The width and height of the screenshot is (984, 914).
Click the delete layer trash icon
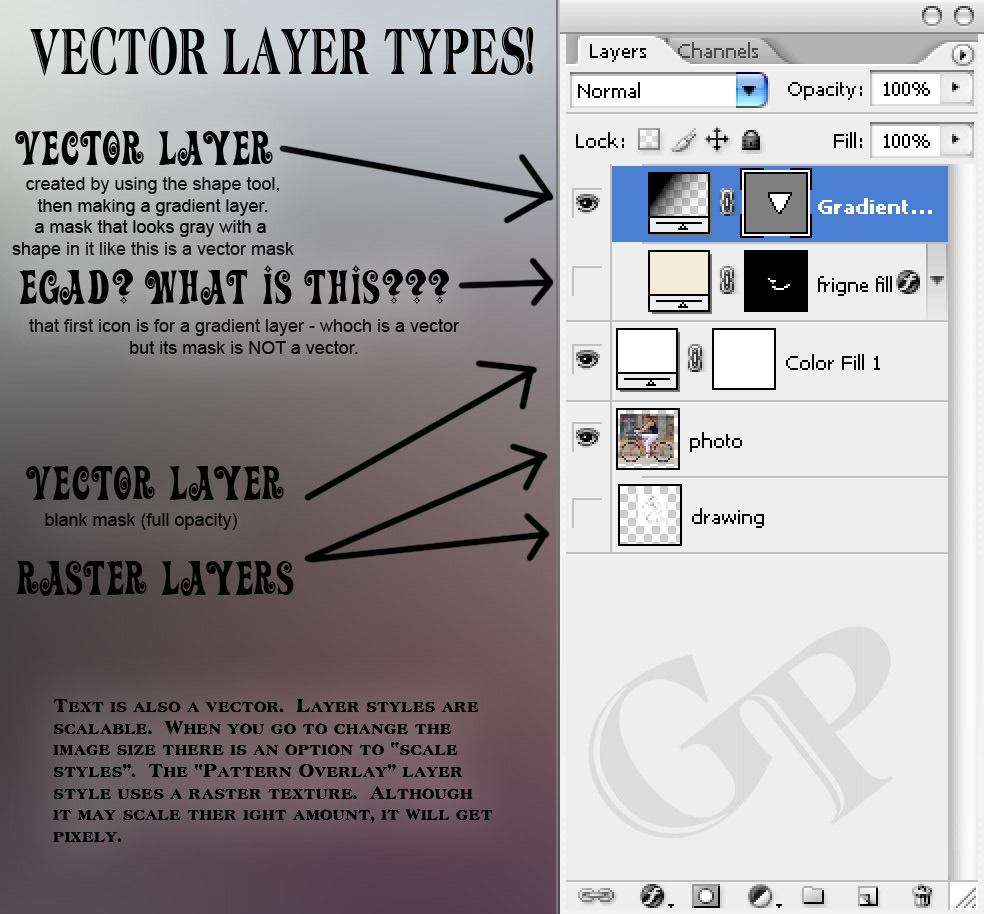(x=920, y=897)
